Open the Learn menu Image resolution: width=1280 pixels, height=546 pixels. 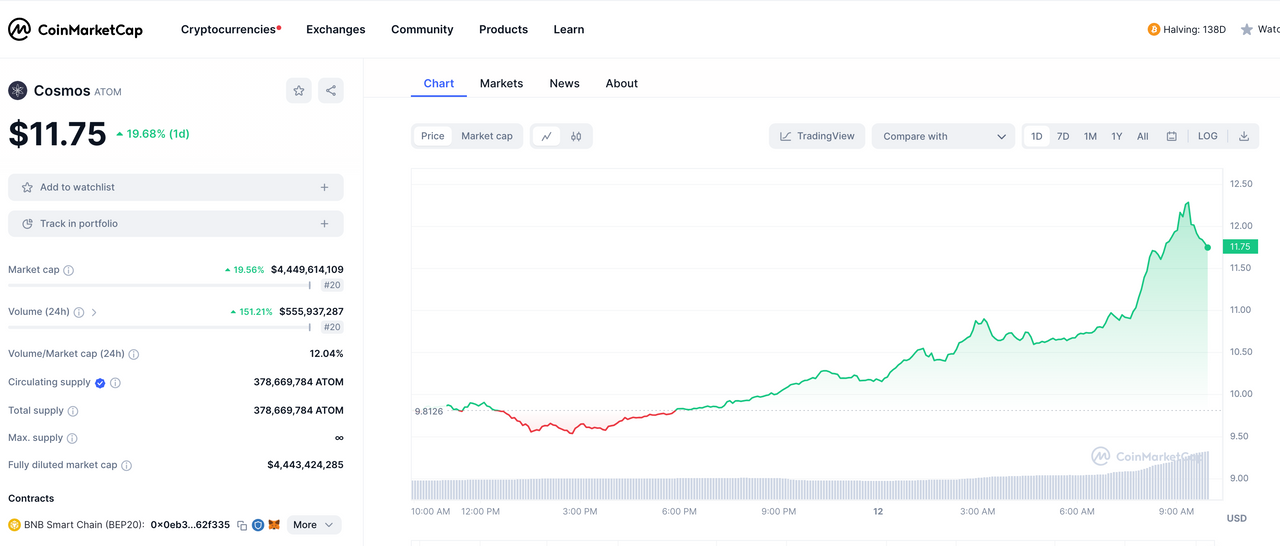(x=569, y=30)
